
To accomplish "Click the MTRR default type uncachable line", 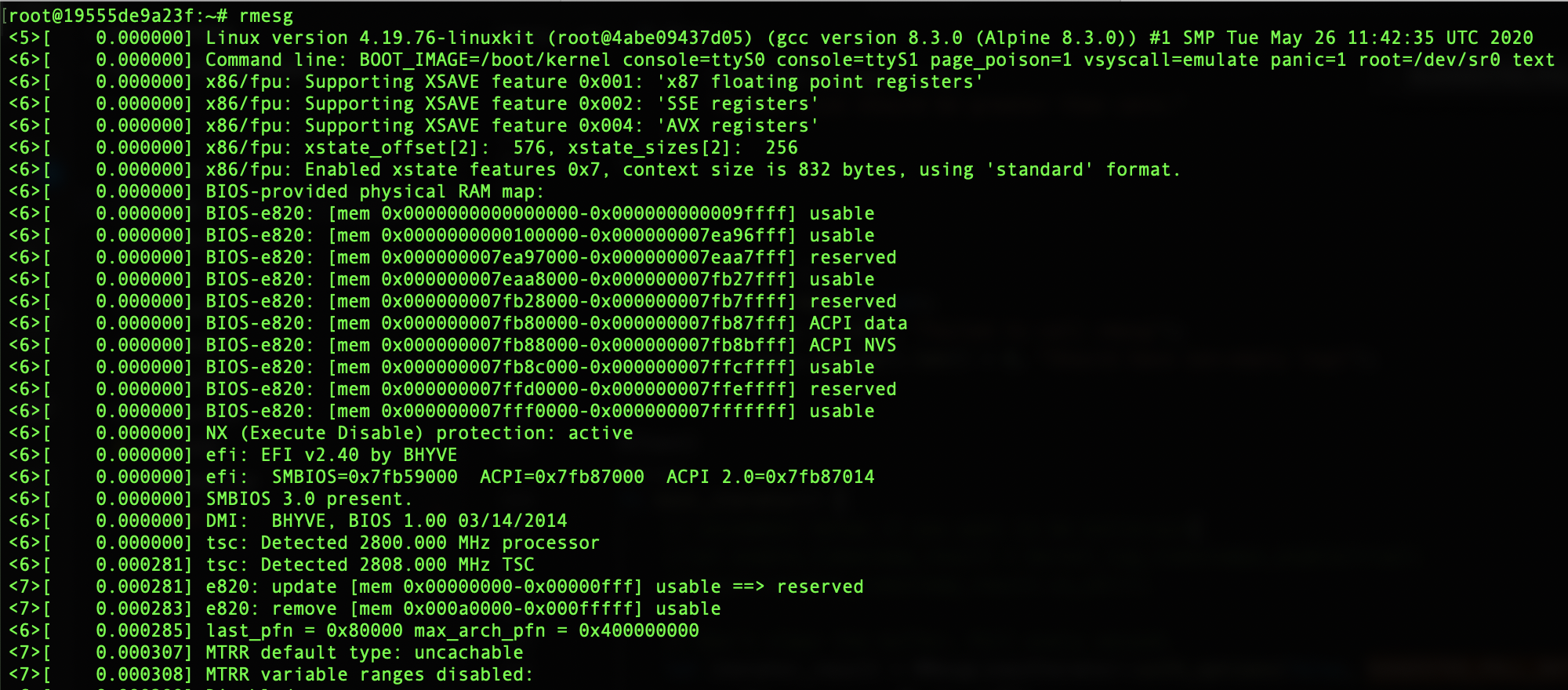I will pos(364,652).
